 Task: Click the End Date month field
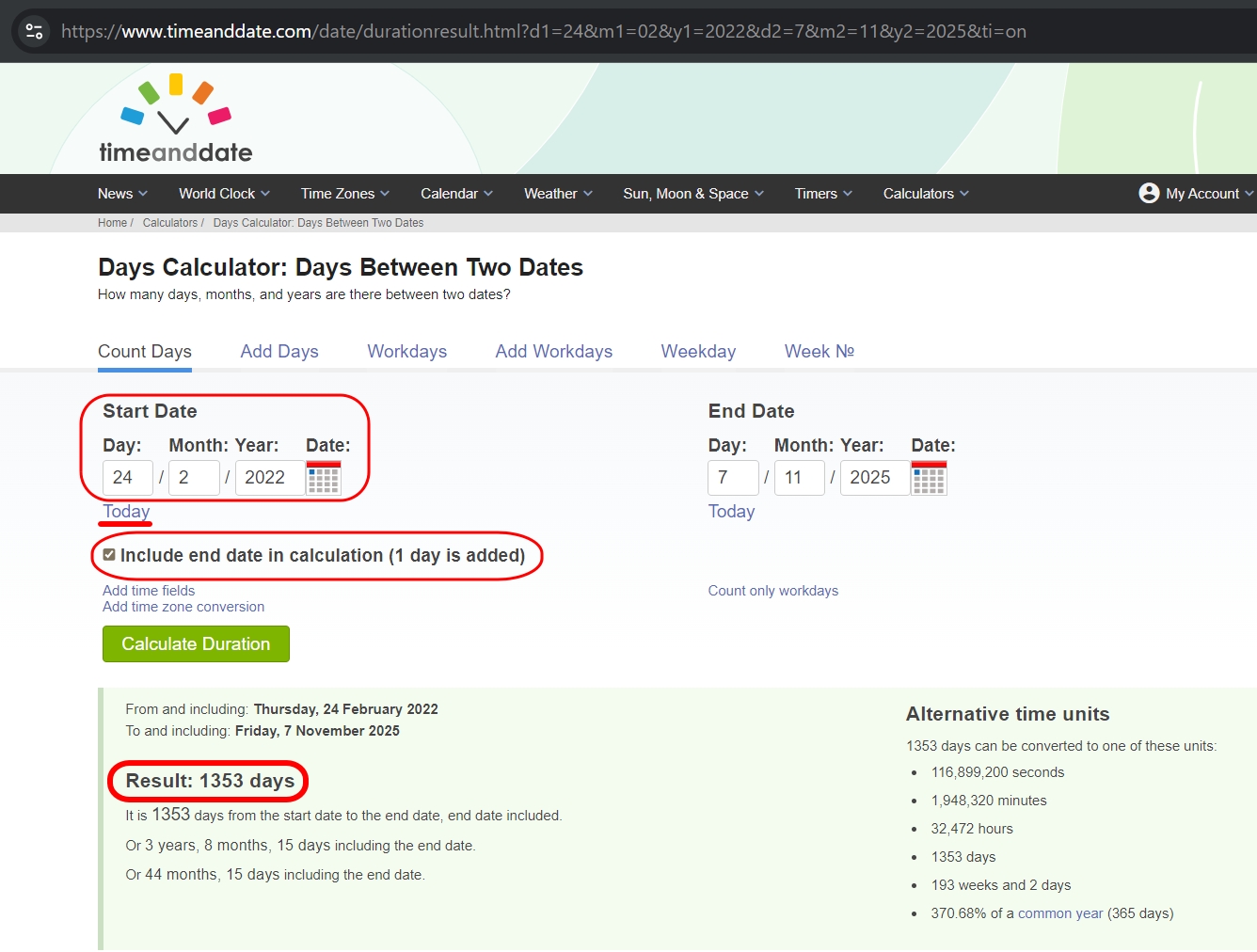tap(800, 478)
